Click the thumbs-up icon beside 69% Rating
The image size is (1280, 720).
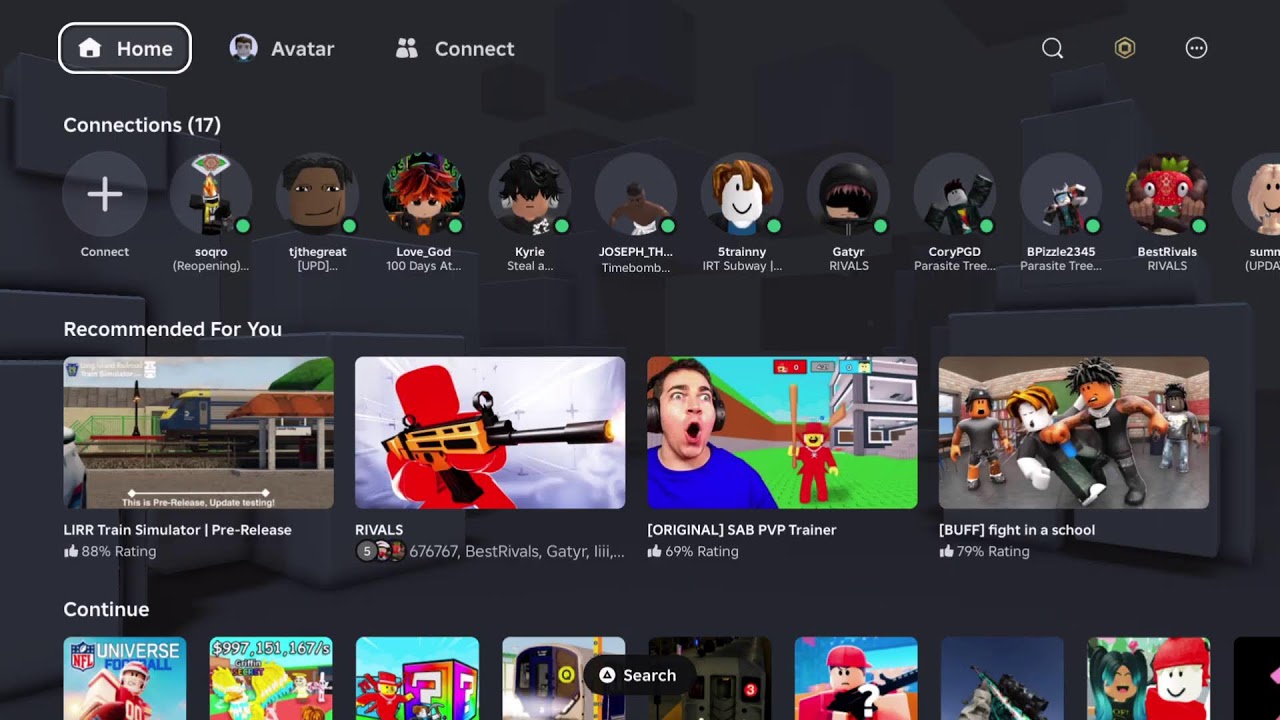coord(655,551)
